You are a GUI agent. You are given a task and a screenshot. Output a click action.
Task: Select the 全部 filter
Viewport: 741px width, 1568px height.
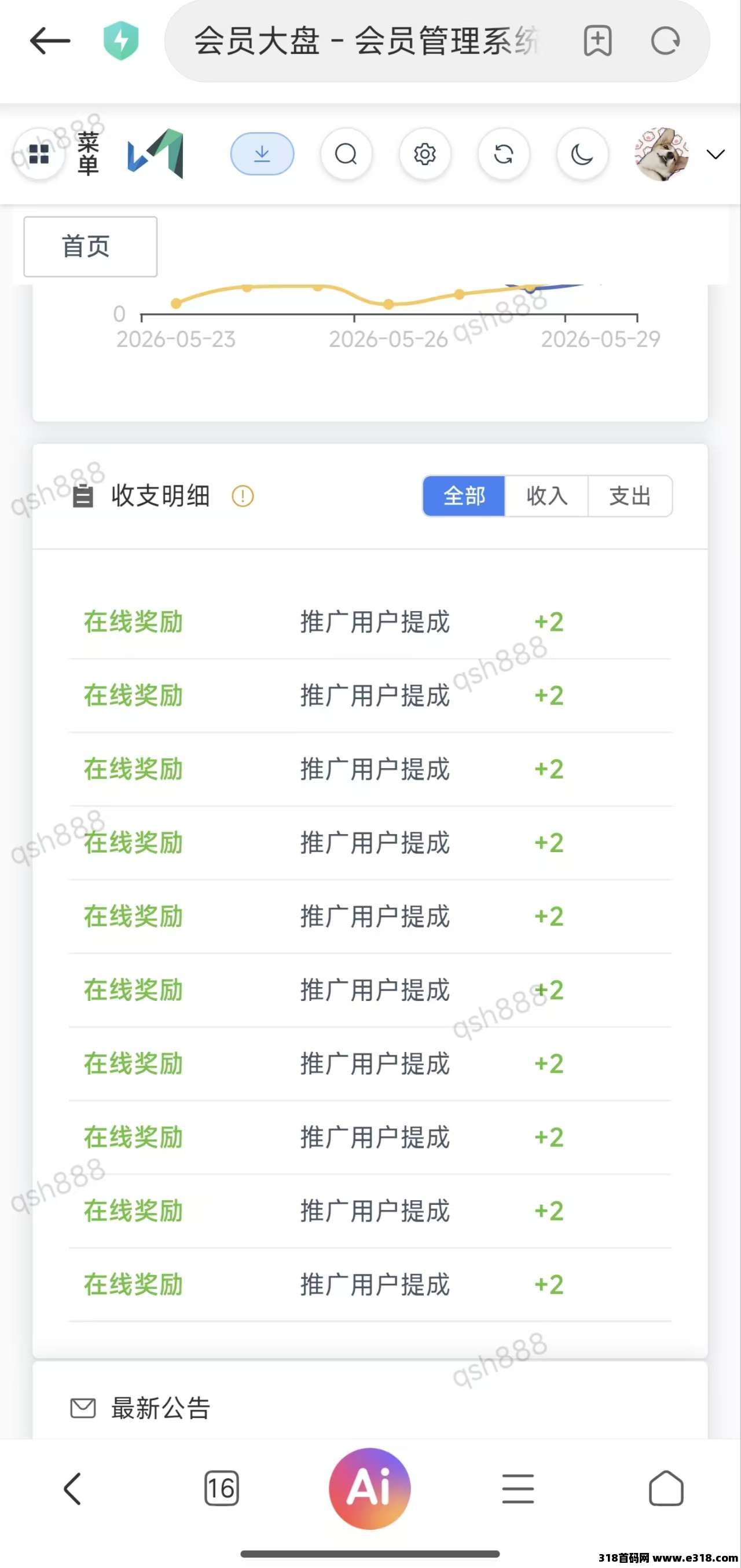(464, 496)
